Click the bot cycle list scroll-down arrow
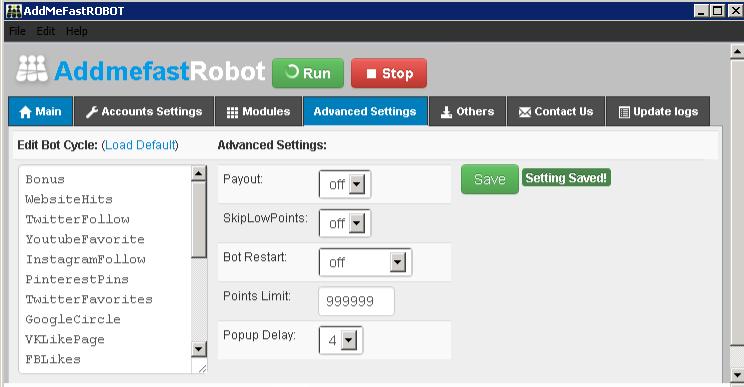This screenshot has width=744, height=387. (199, 350)
